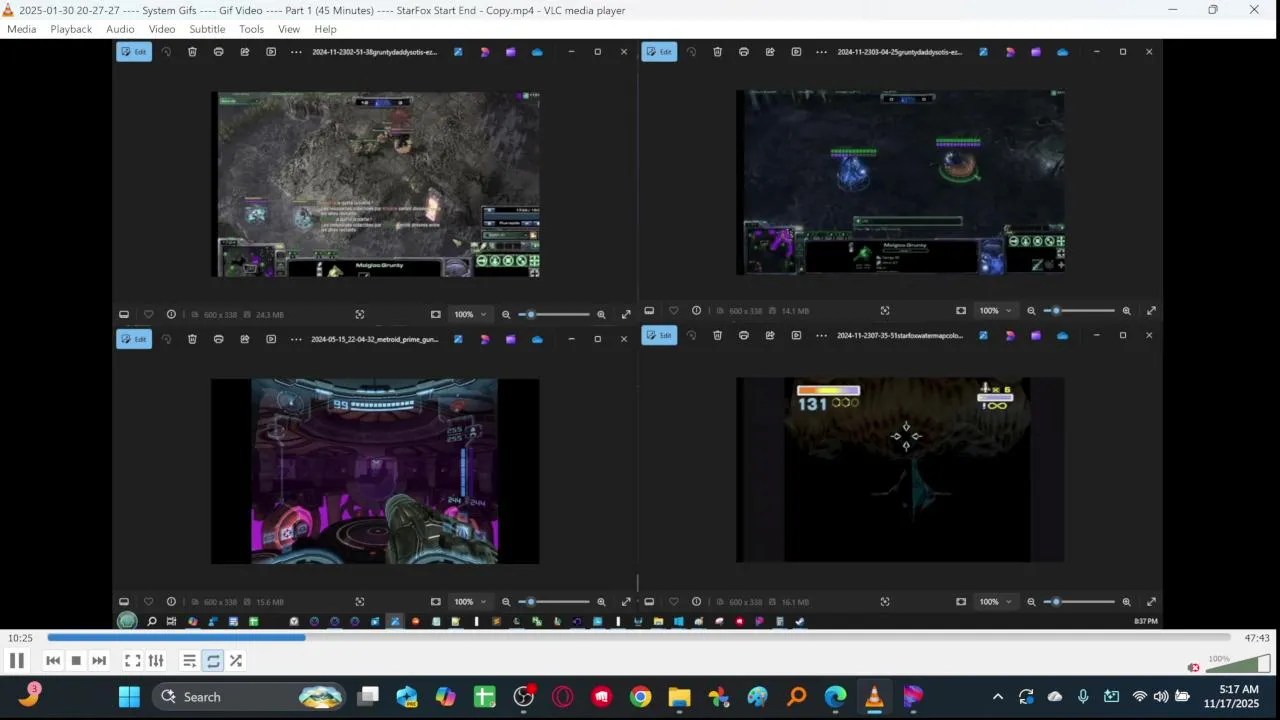The width and height of the screenshot is (1280, 720).
Task: Favorite image in the 2302-51-38gruntydaddysotis window
Action: [x=148, y=314]
